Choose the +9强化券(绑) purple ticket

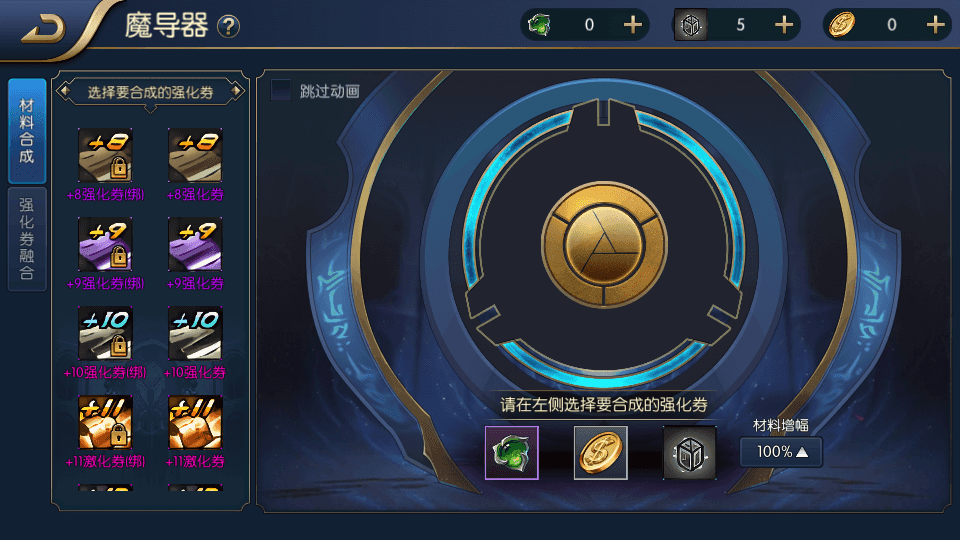105,244
